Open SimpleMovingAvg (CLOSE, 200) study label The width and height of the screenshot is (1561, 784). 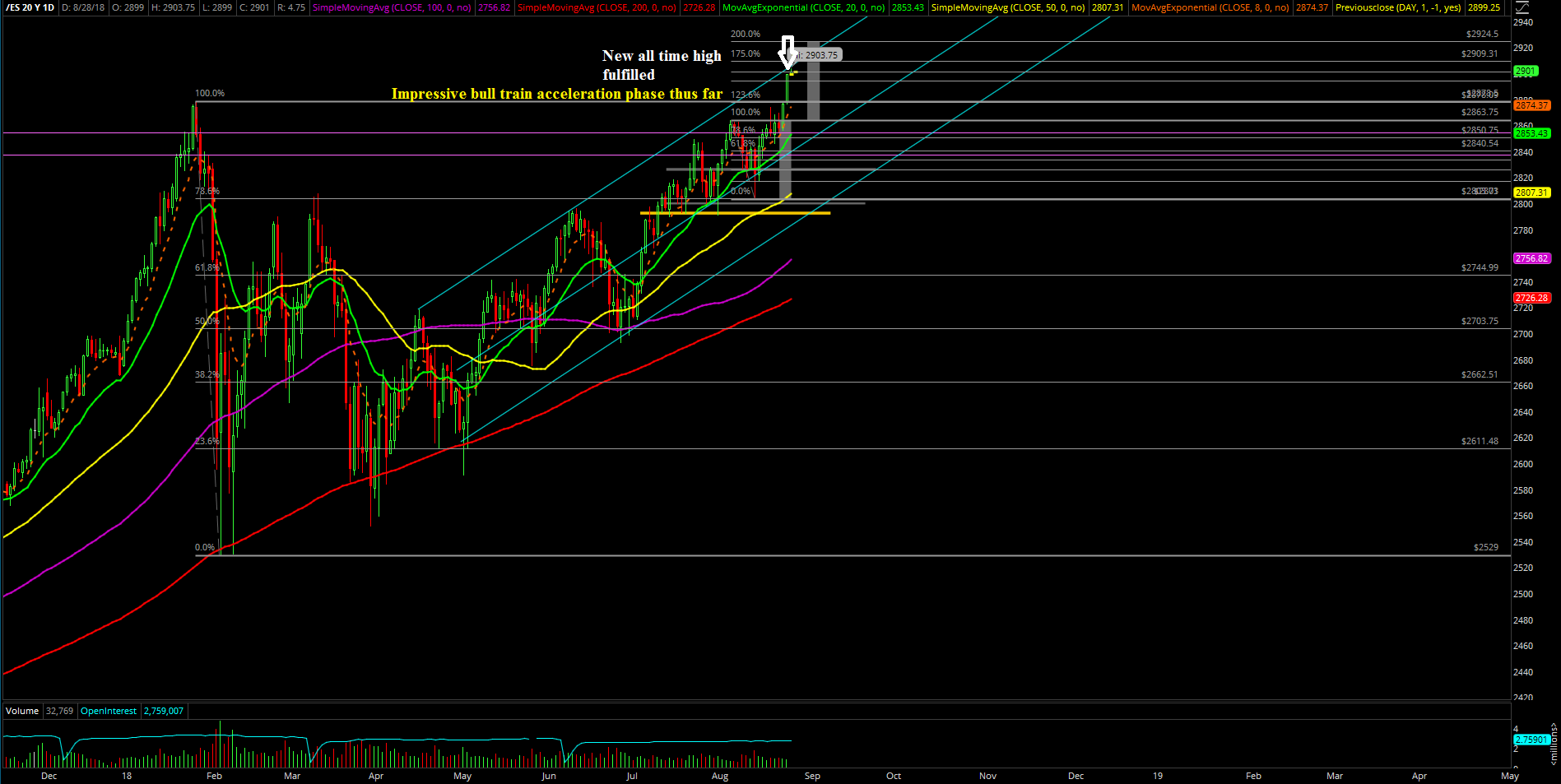click(x=597, y=7)
